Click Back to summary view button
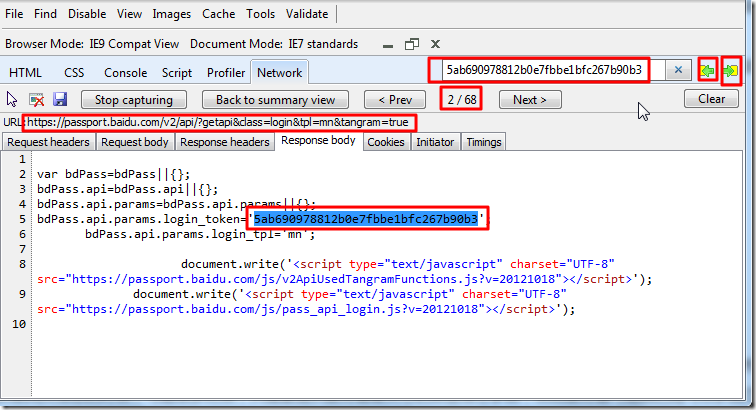Screen dimensions: 756x410 tap(275, 100)
